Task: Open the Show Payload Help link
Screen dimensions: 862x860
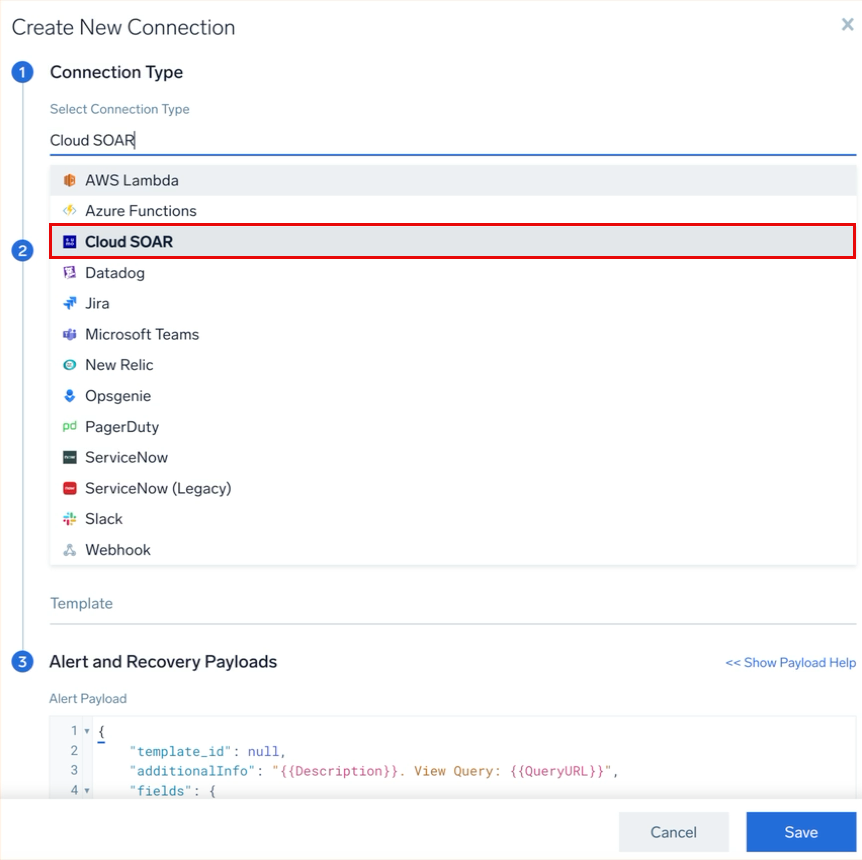Action: (x=790, y=663)
